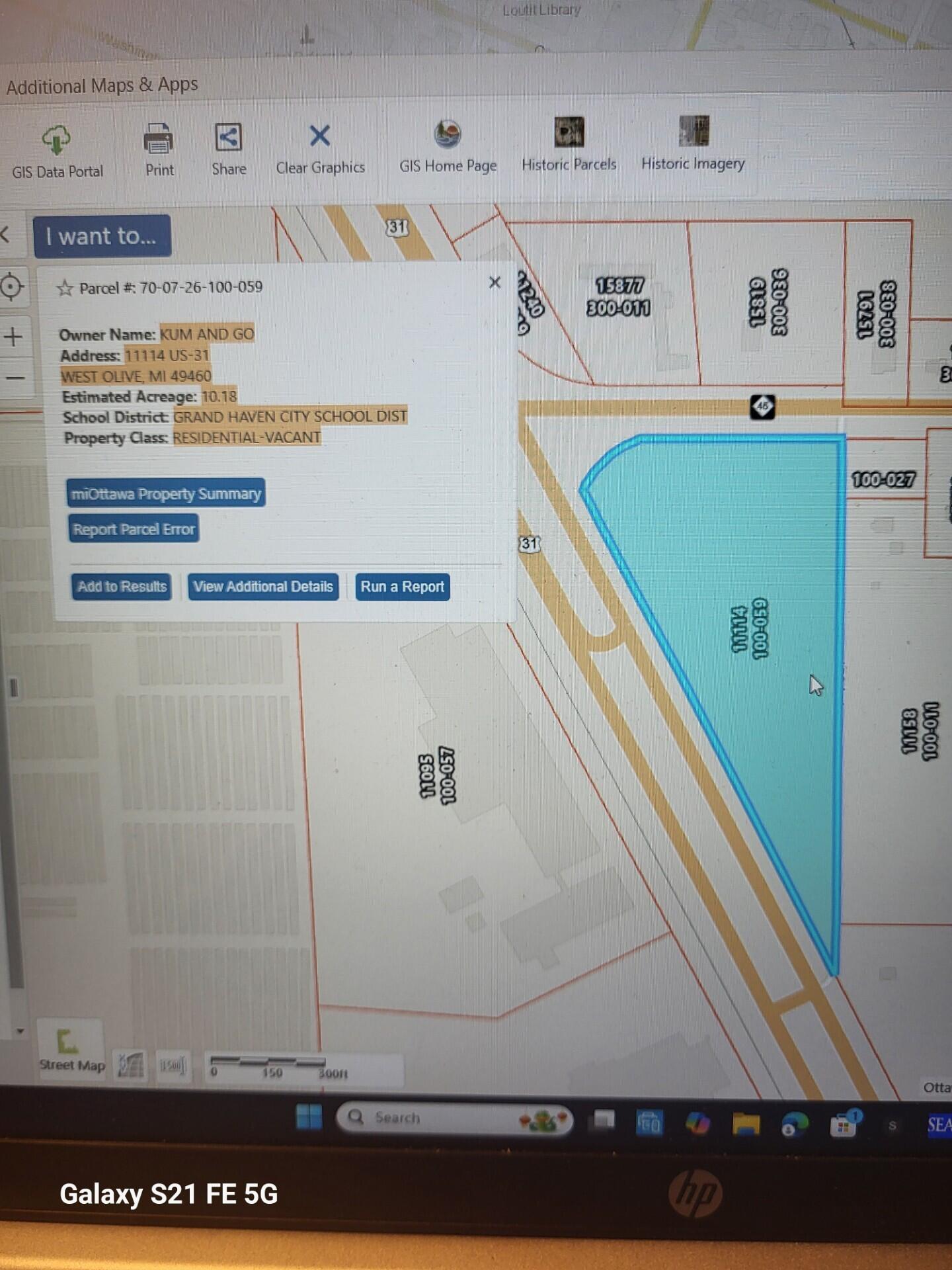Collapse the side panel left arrow
952x1270 pixels.
pos(5,234)
